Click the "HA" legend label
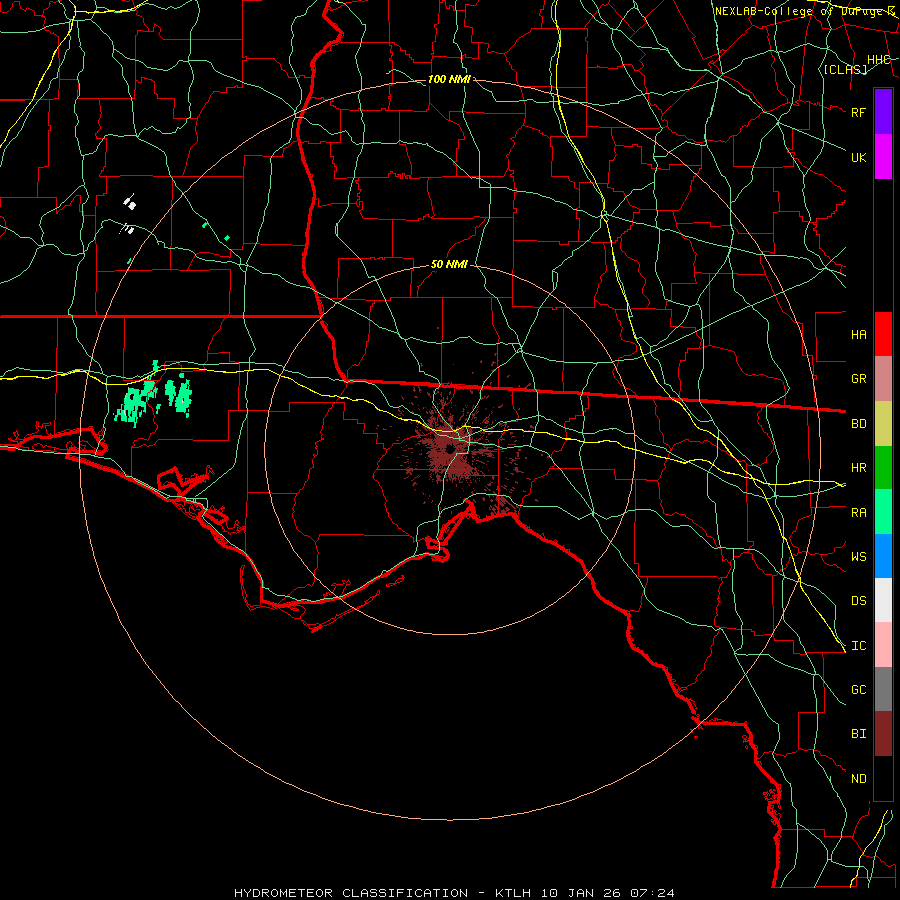 pyautogui.click(x=859, y=334)
